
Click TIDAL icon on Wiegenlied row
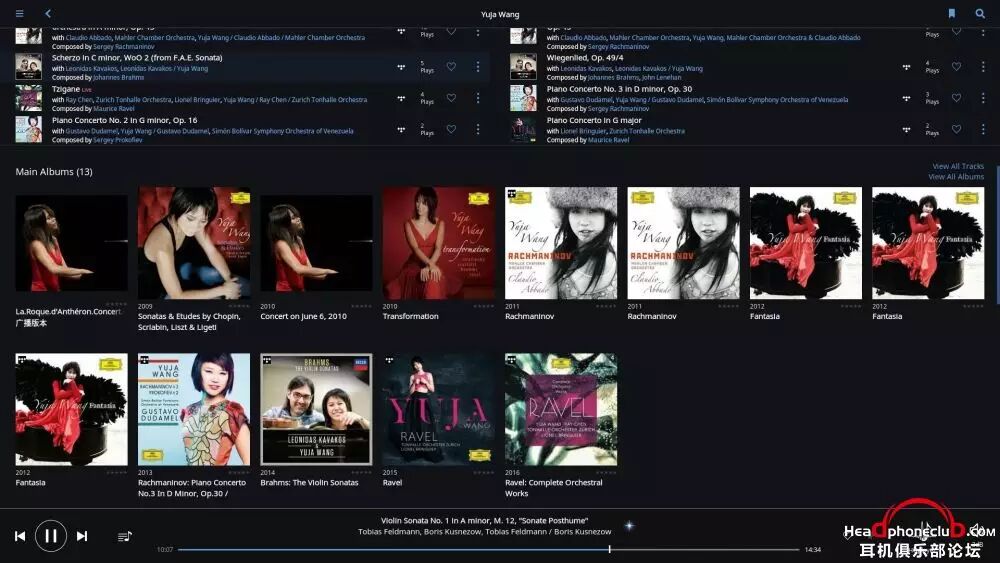[x=906, y=67]
